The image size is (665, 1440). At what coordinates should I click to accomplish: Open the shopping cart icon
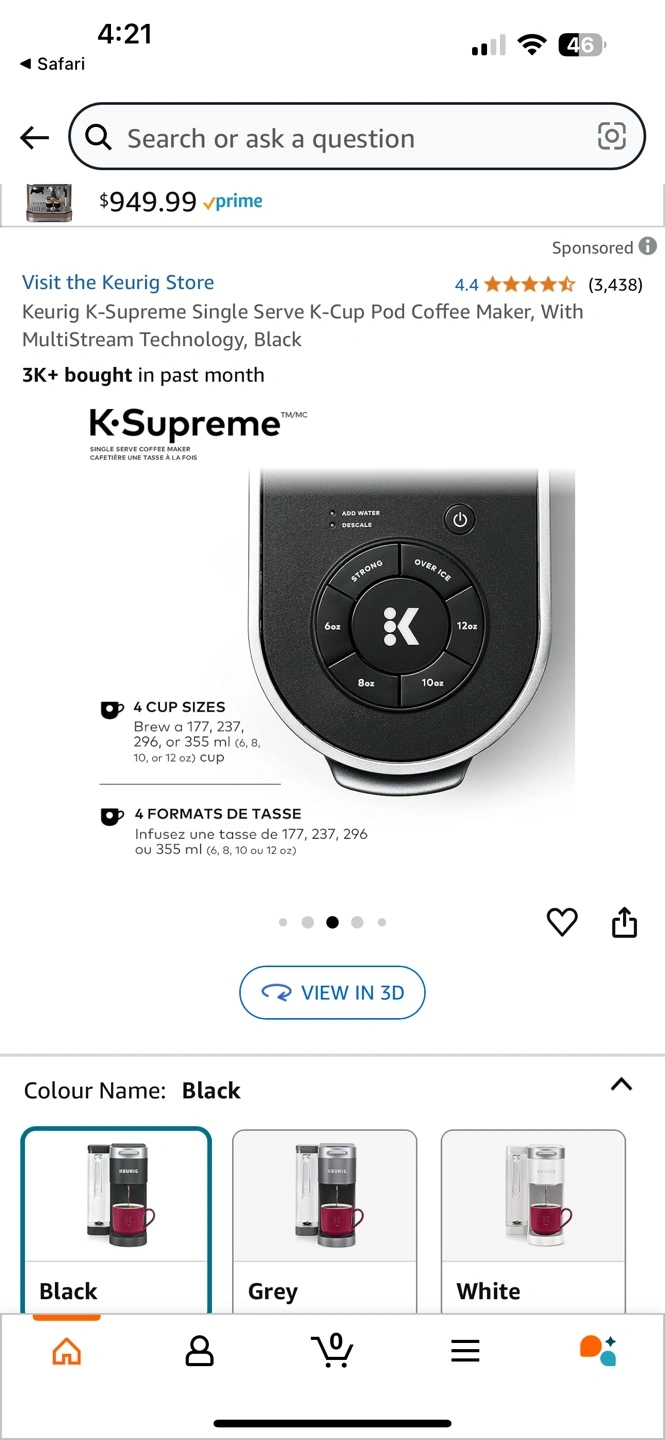332,1350
